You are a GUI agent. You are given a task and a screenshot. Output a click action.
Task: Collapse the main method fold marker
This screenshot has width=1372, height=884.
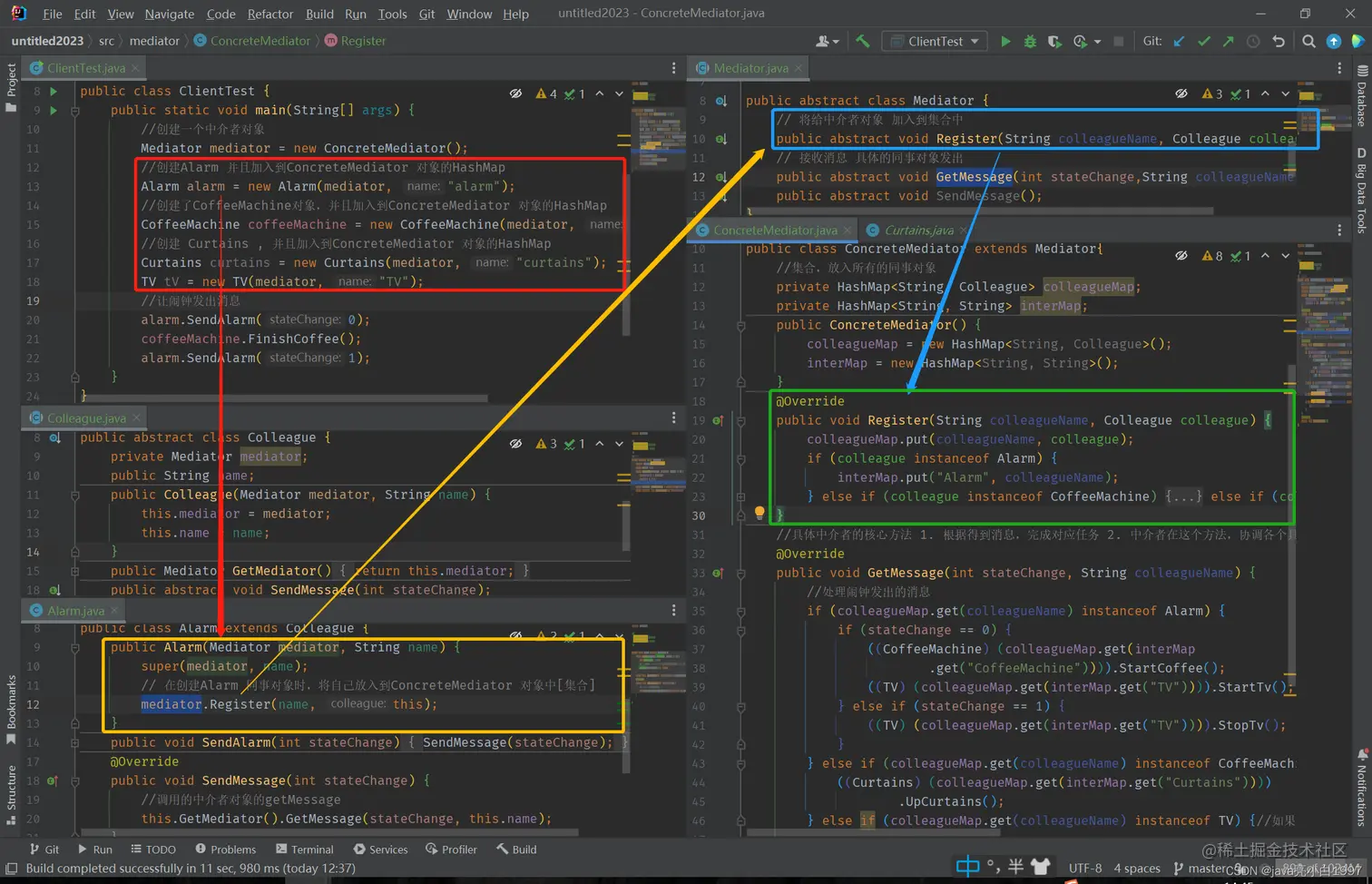tap(75, 111)
